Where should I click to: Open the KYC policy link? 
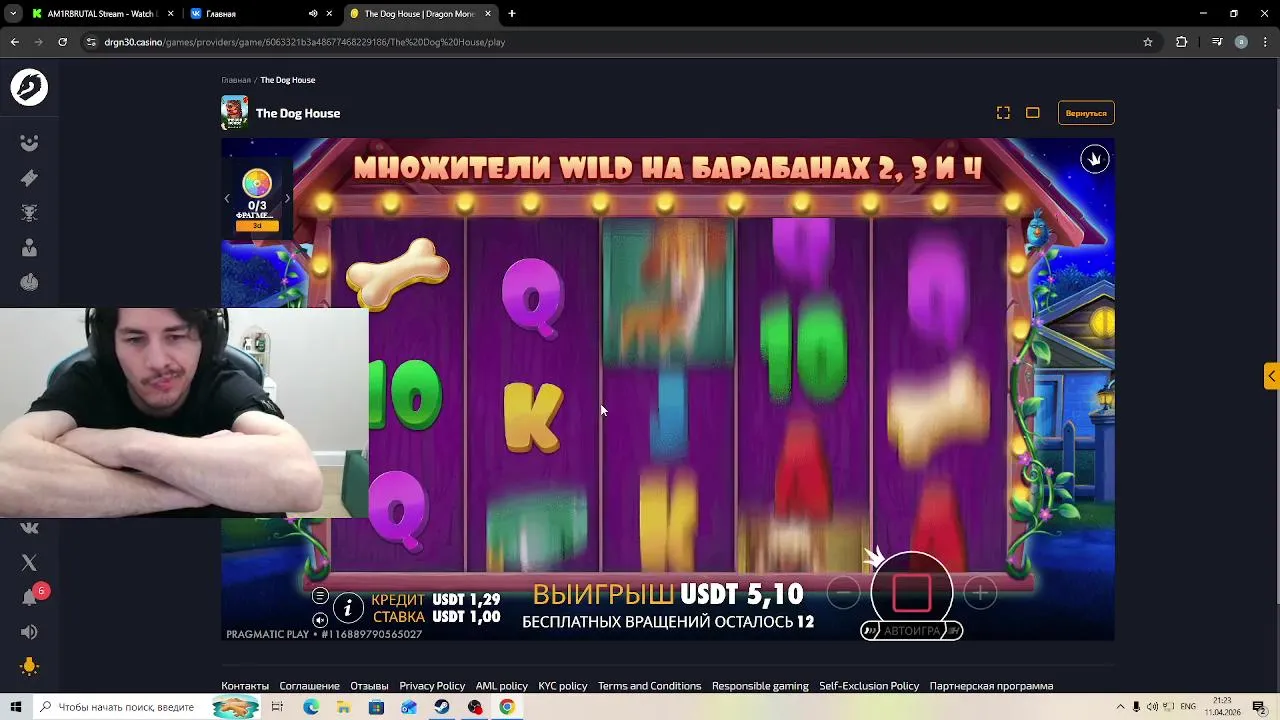[563, 686]
